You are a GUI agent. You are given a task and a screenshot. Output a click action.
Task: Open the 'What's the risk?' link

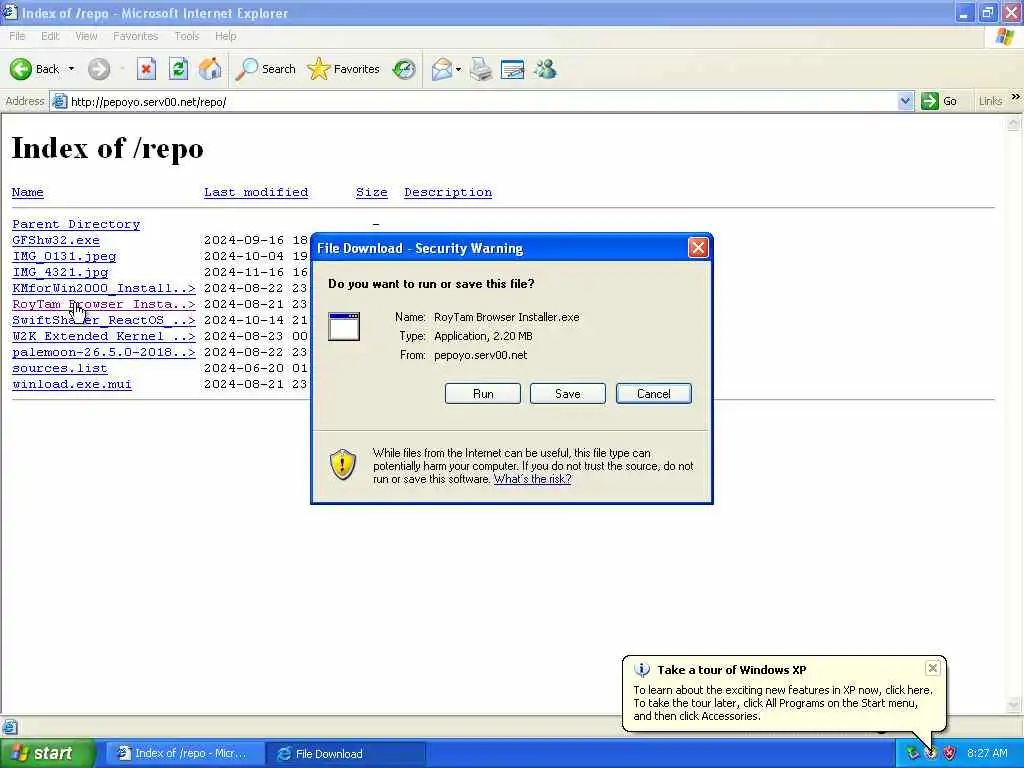tap(532, 479)
